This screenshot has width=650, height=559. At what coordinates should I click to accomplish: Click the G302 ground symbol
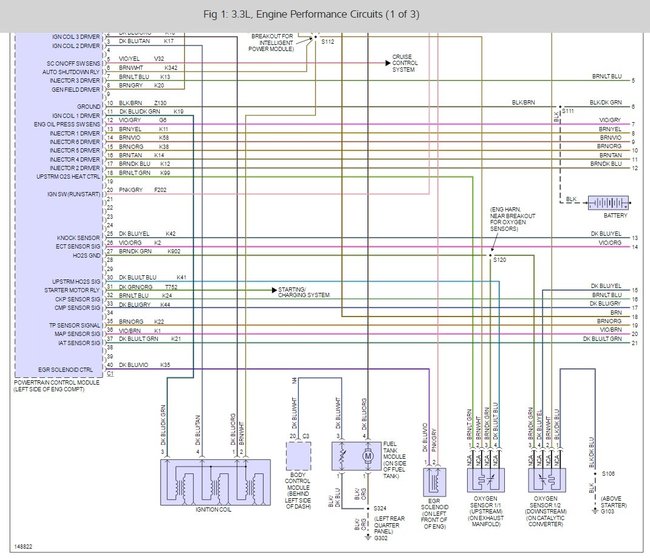[367, 538]
